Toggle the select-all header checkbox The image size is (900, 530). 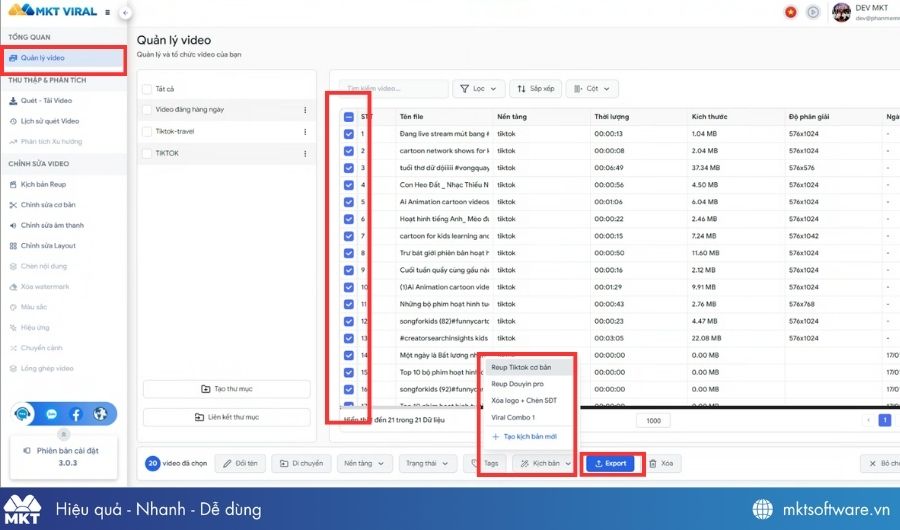coord(348,117)
